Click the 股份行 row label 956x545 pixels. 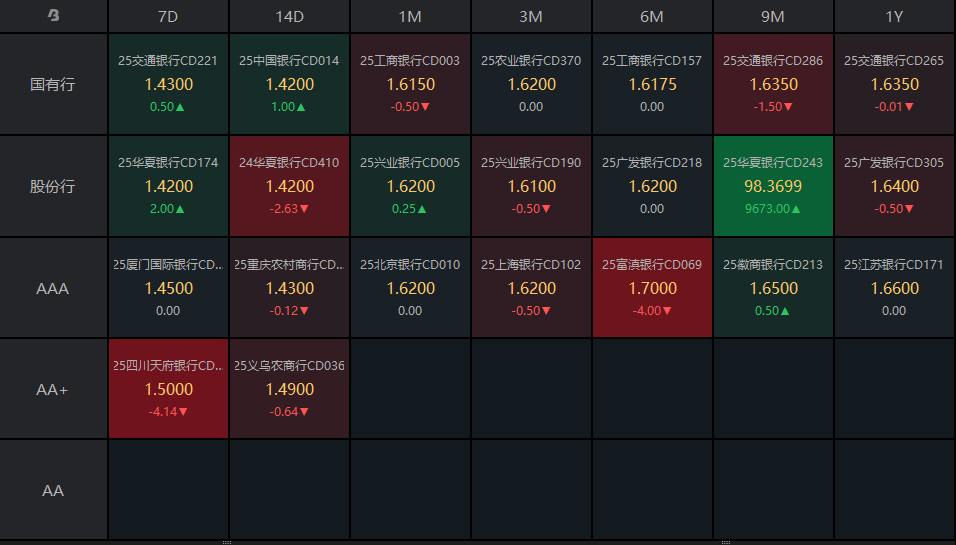tap(53, 186)
